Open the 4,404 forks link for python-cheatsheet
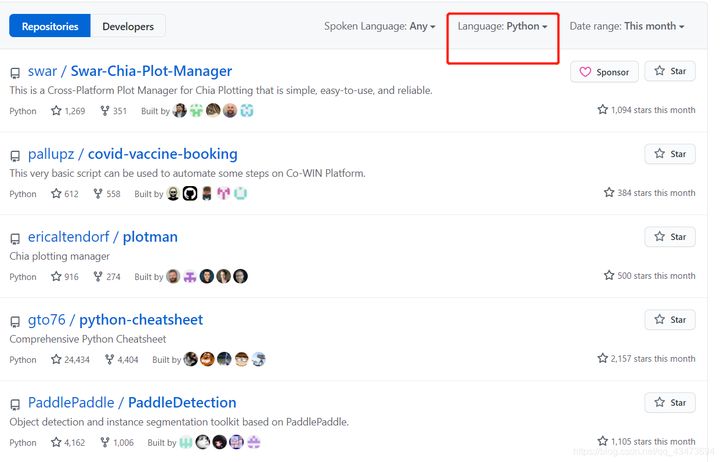 122,360
